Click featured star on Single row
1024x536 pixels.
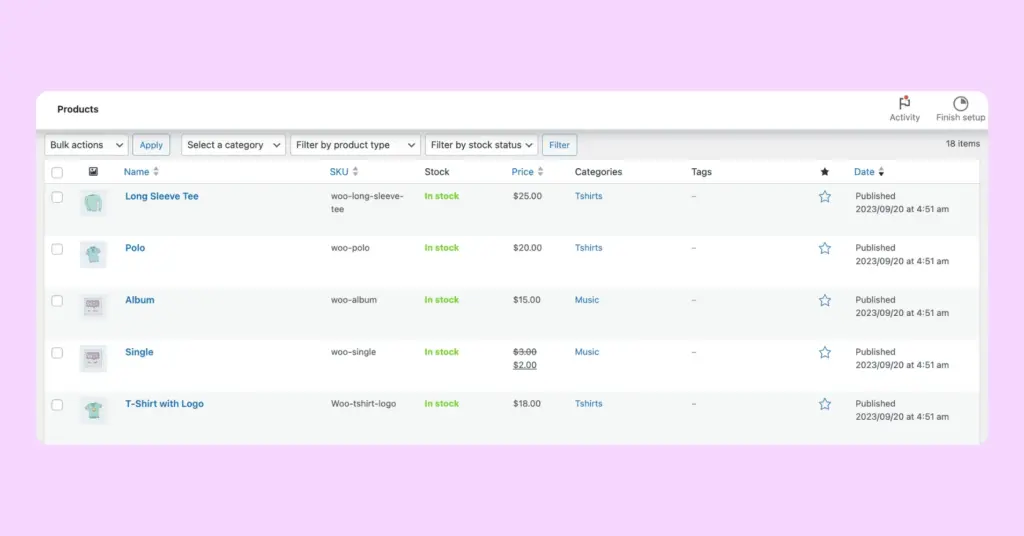coord(825,352)
